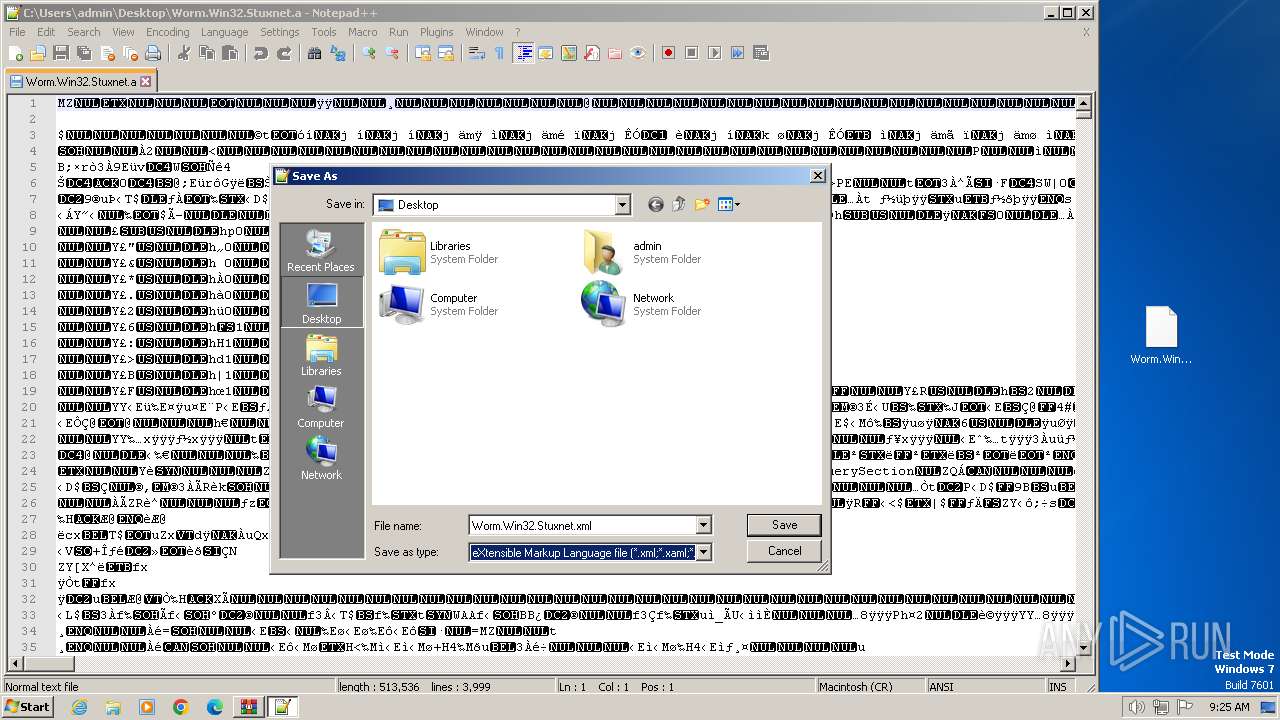Select the Worm.Win32.Stuxnet.a document tab
This screenshot has height=720, width=1280.
pyautogui.click(x=80, y=82)
